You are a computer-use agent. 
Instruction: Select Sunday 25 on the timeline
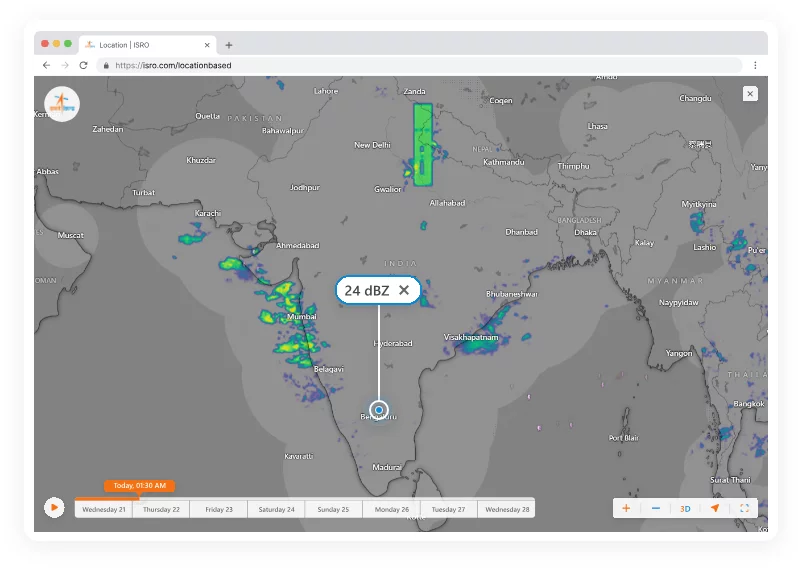pyautogui.click(x=333, y=509)
